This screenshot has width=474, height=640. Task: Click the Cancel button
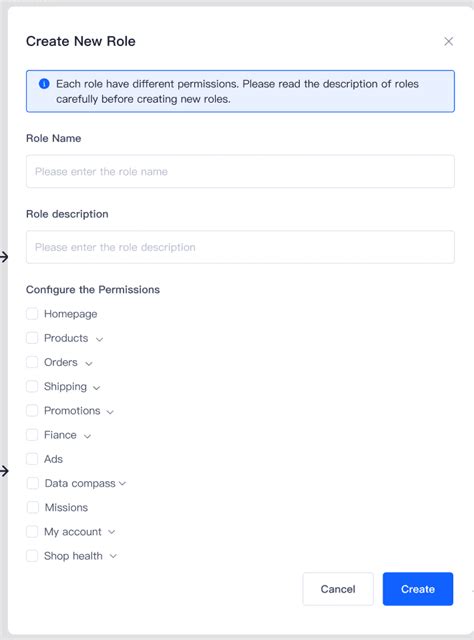tap(338, 589)
